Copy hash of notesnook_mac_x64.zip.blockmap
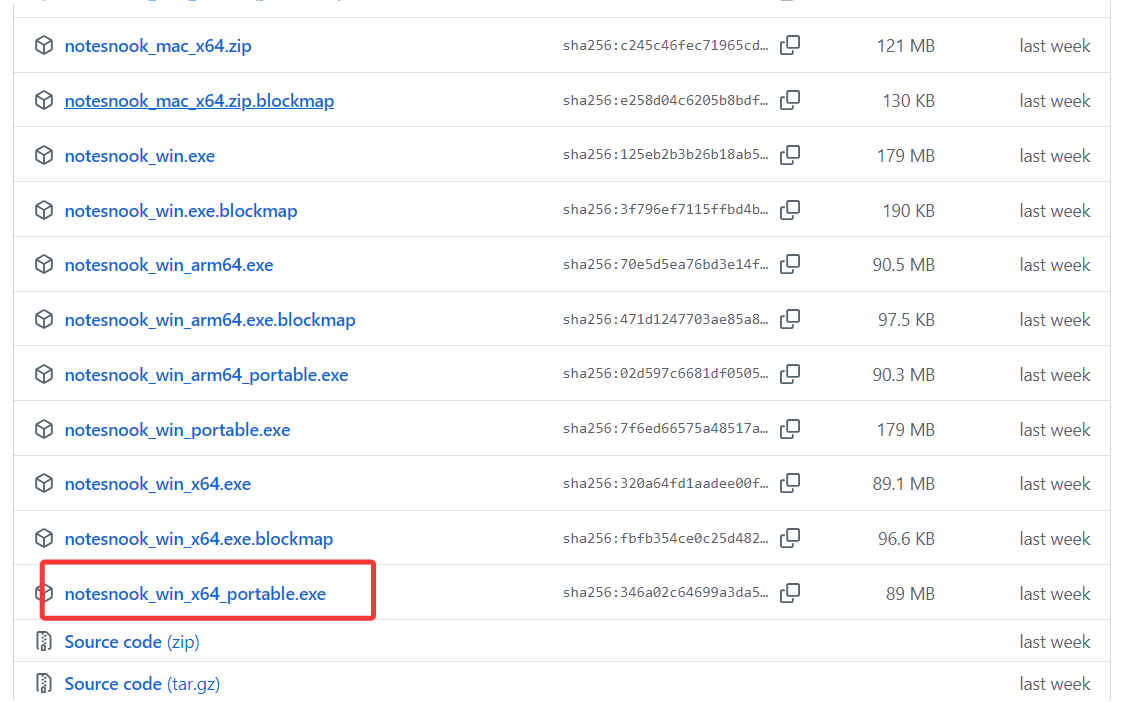1126x702 pixels. coord(790,101)
